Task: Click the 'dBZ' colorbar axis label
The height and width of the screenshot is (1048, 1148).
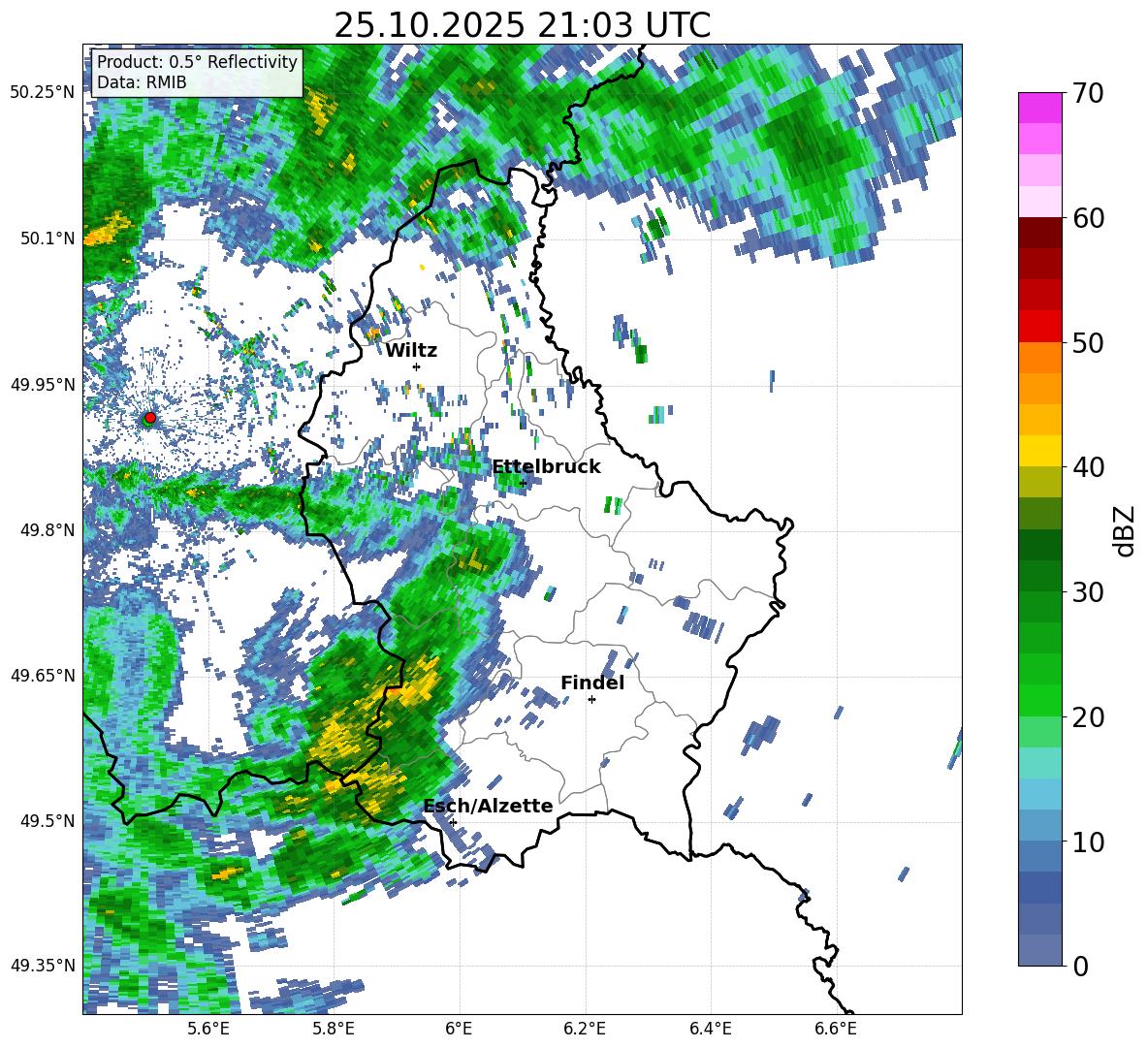Action: [x=1126, y=530]
